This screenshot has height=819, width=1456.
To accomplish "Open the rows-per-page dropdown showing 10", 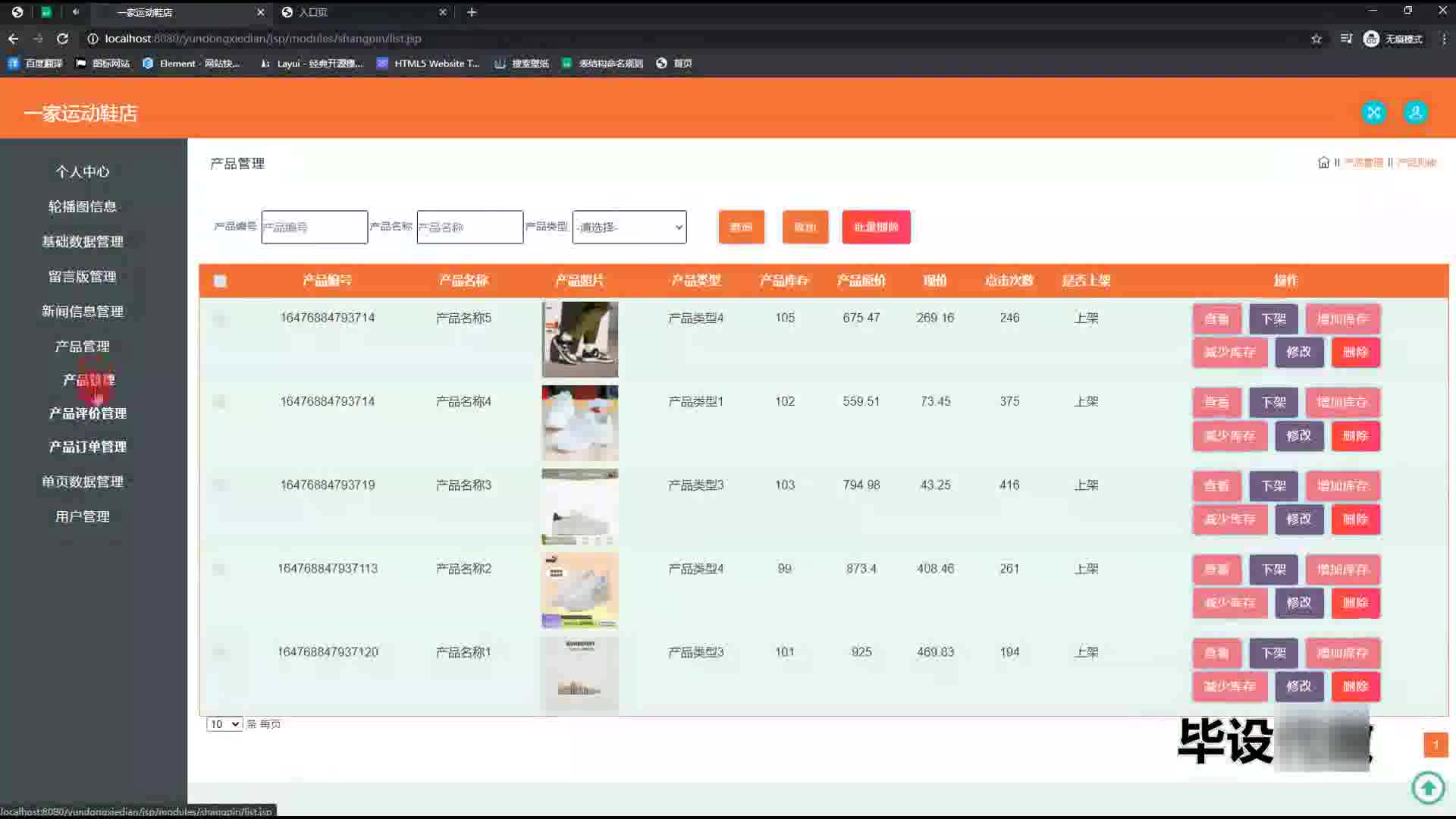I will 224,724.
